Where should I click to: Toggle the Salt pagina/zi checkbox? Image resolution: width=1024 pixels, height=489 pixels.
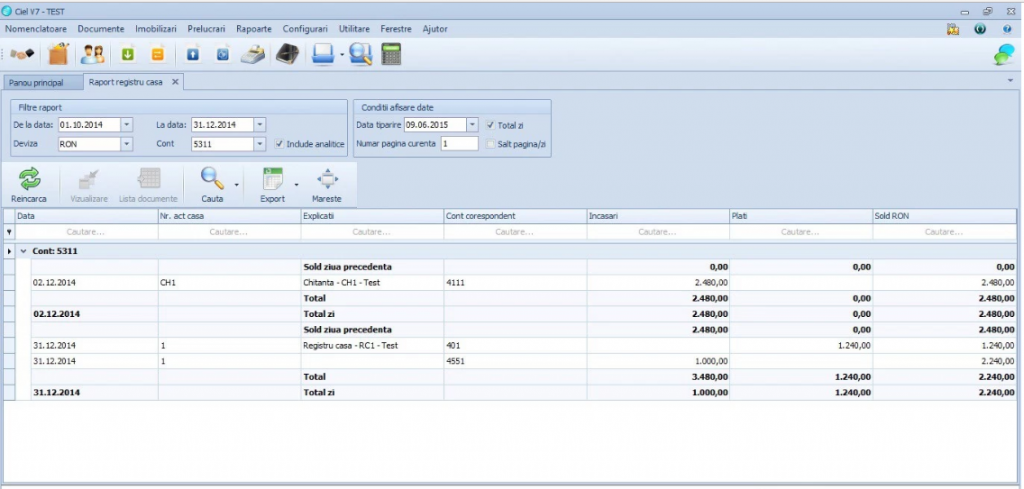(x=491, y=144)
